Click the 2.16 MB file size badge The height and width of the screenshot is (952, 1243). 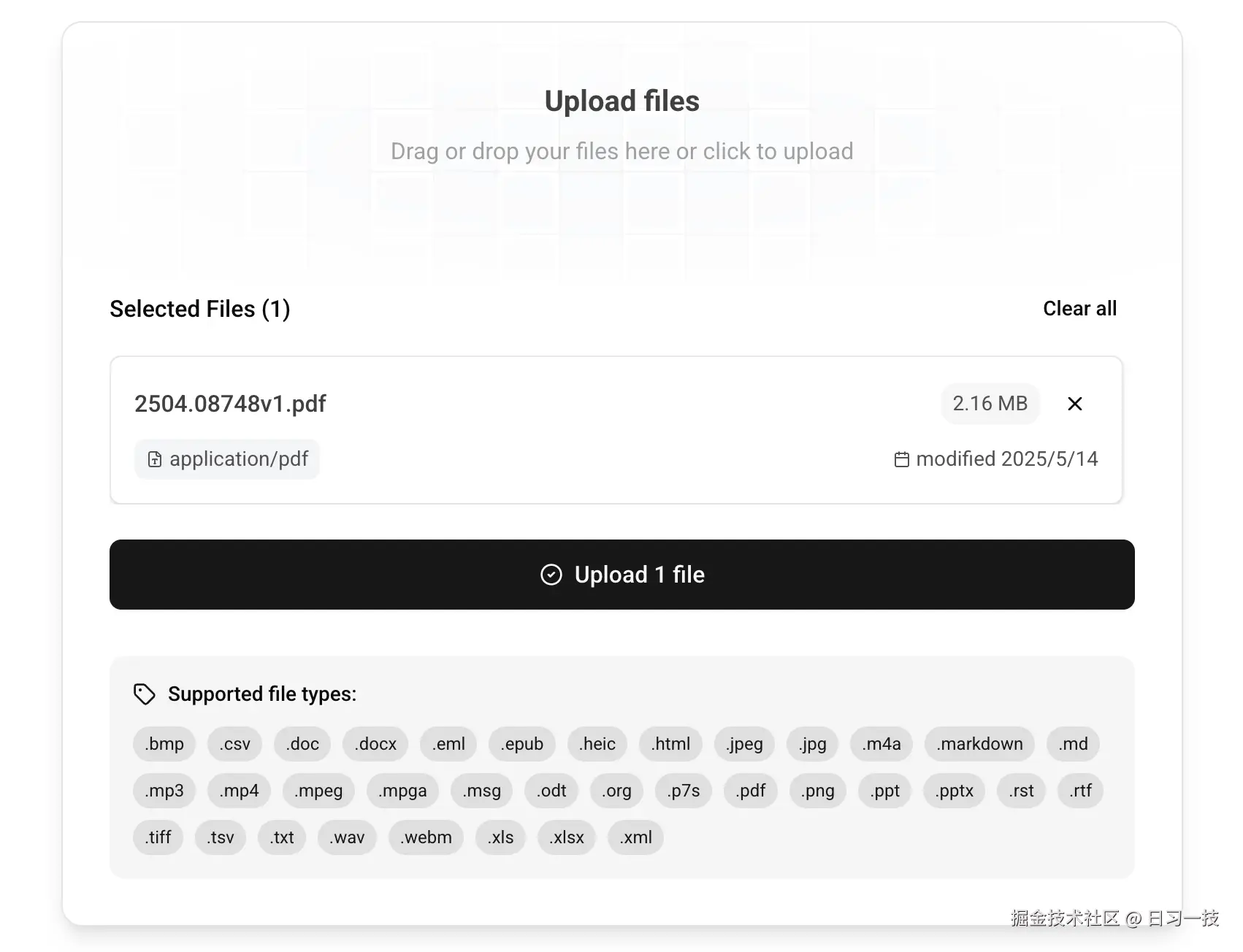click(990, 404)
